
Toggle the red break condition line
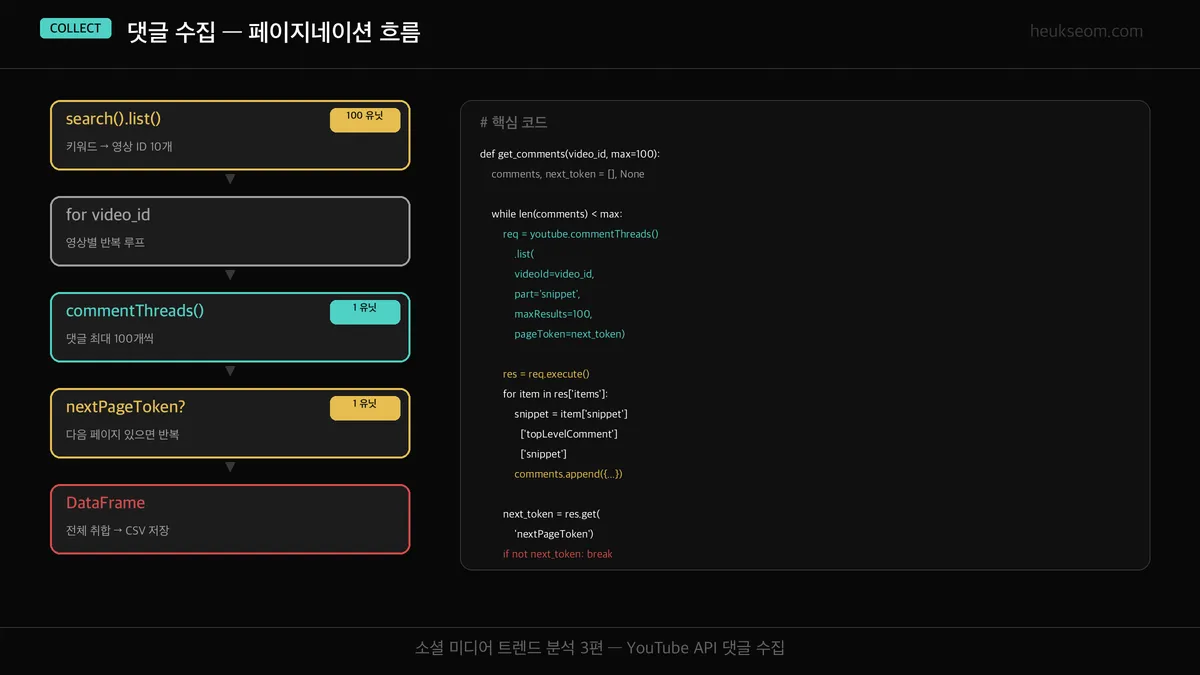click(x=556, y=553)
